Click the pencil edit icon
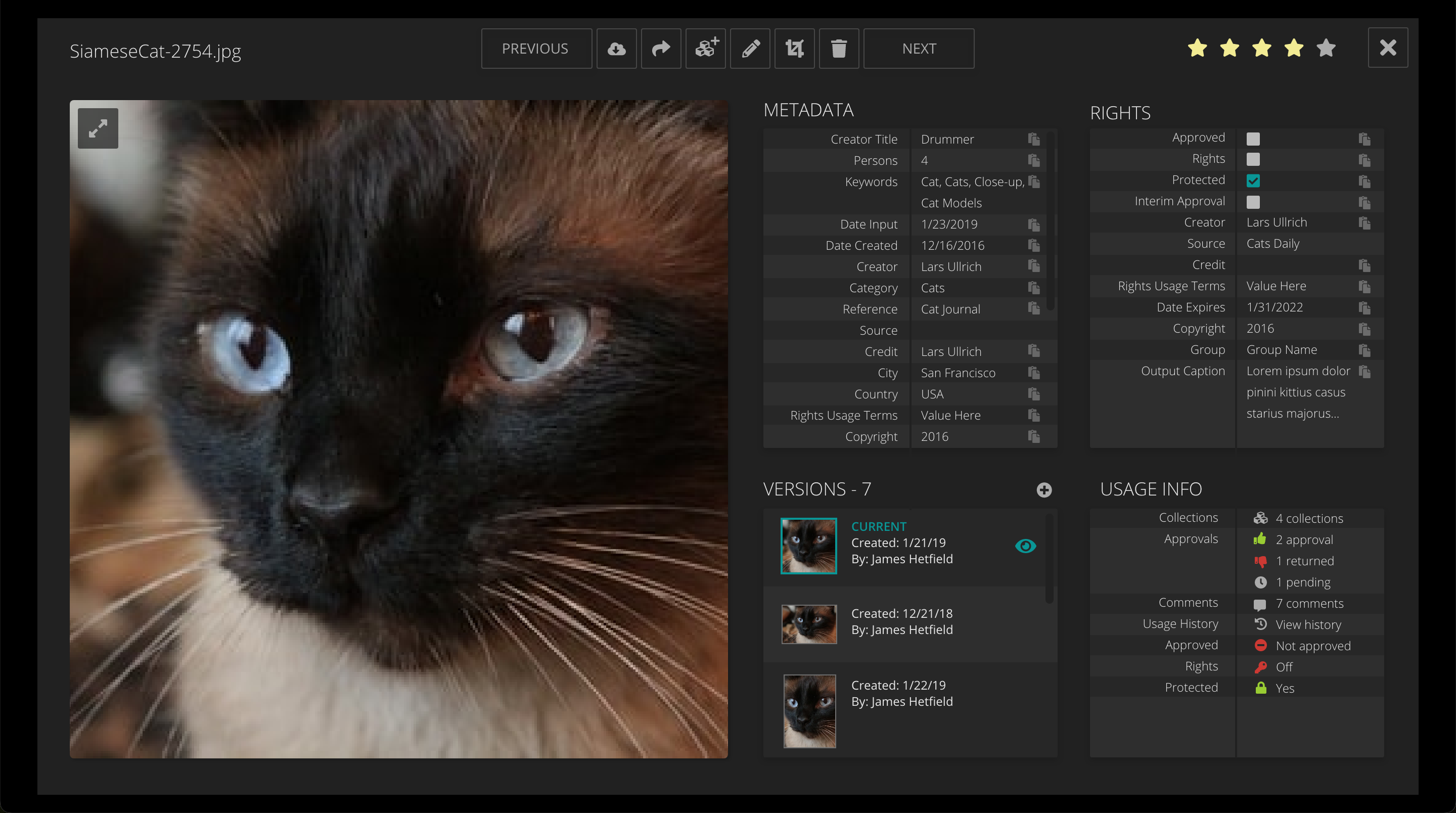1456x813 pixels. (x=750, y=49)
